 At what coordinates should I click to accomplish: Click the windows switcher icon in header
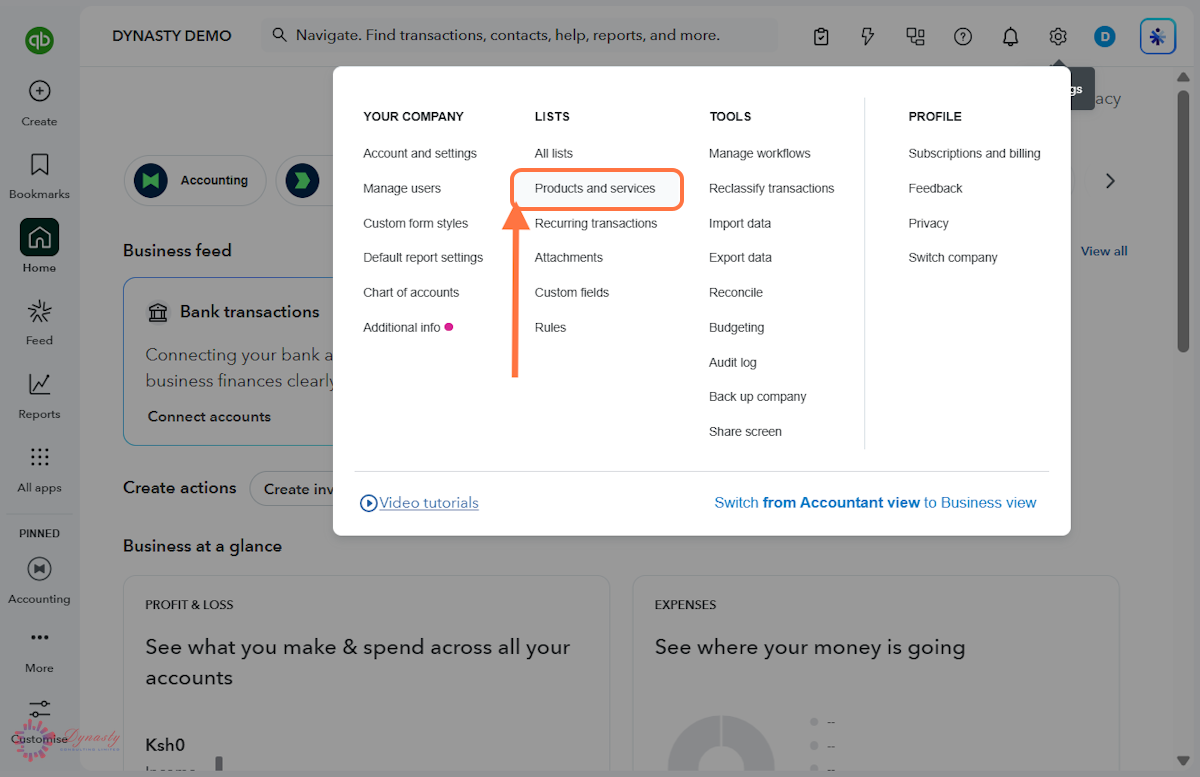915,37
